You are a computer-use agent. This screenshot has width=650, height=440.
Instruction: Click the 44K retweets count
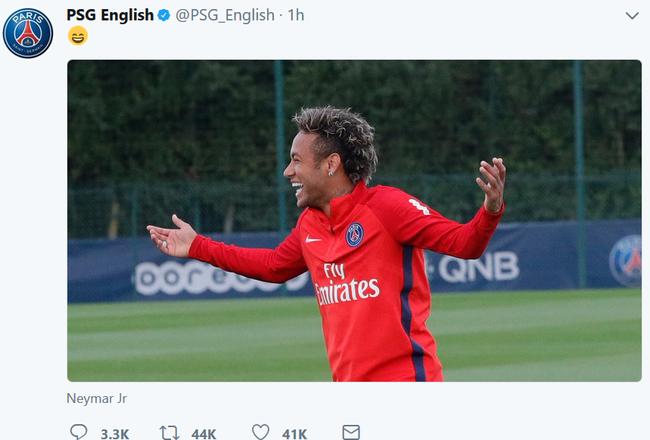[204, 434]
